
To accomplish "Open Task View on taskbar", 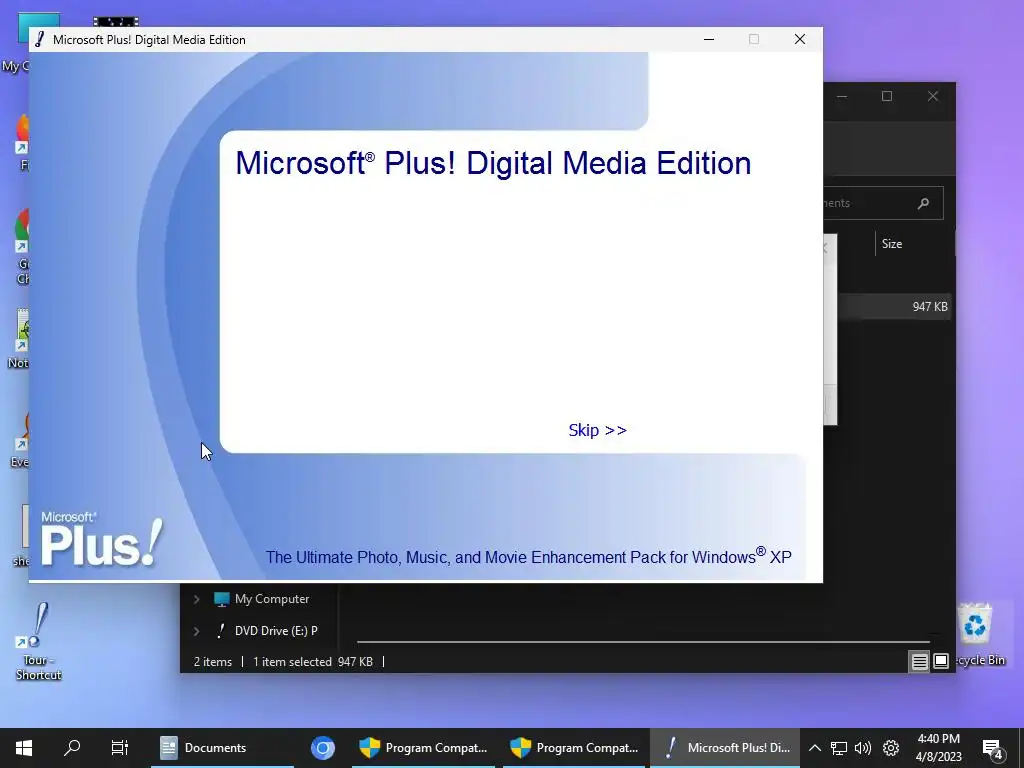I will click(120, 748).
